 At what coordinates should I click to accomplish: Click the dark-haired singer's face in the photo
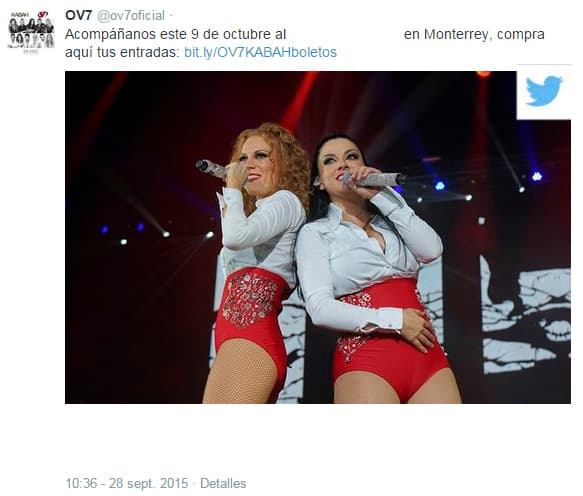[x=341, y=161]
